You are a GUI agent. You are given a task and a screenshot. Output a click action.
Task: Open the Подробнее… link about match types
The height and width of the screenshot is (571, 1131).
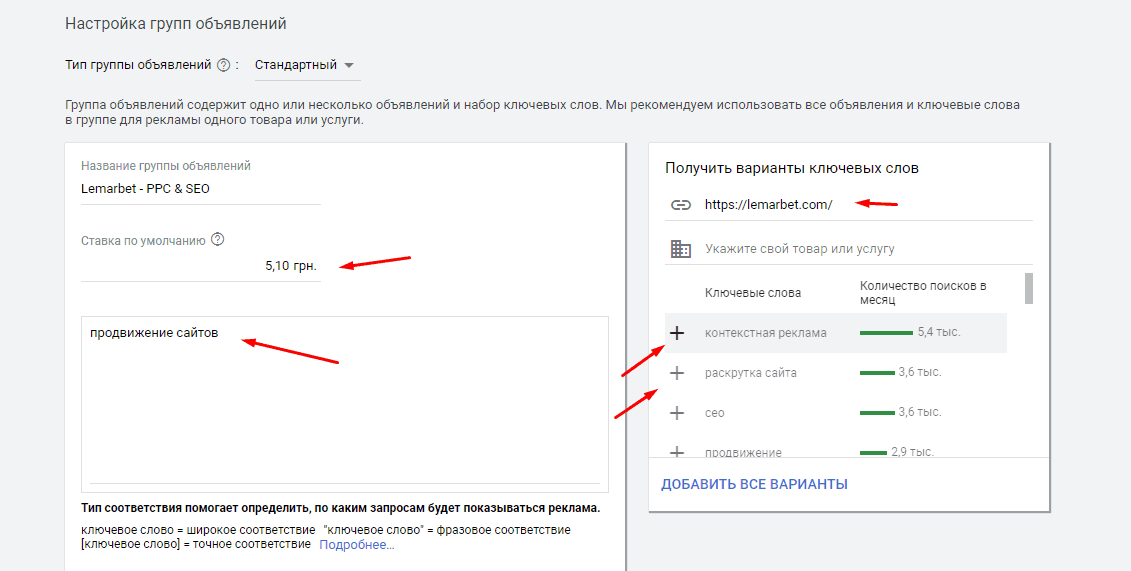(x=356, y=545)
